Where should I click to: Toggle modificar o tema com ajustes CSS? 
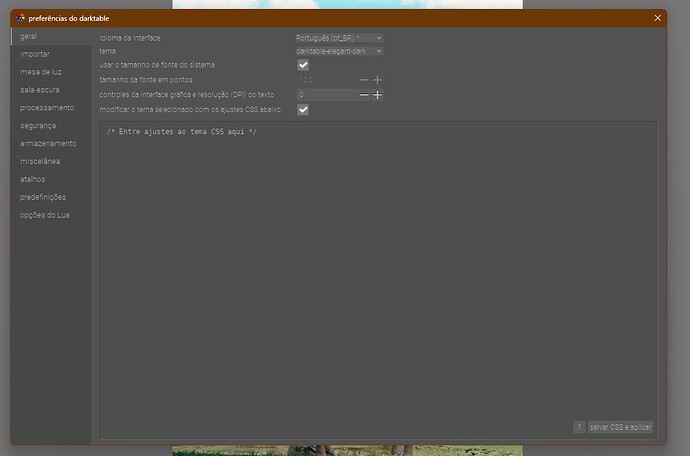point(303,110)
